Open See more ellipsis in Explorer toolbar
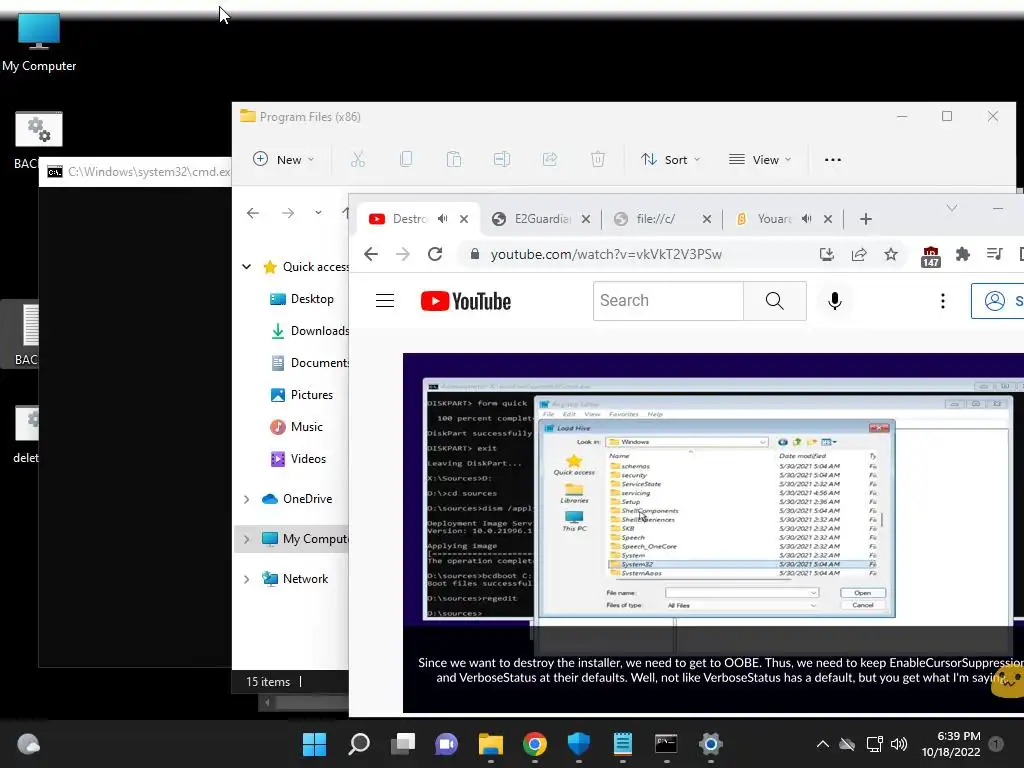 point(833,160)
